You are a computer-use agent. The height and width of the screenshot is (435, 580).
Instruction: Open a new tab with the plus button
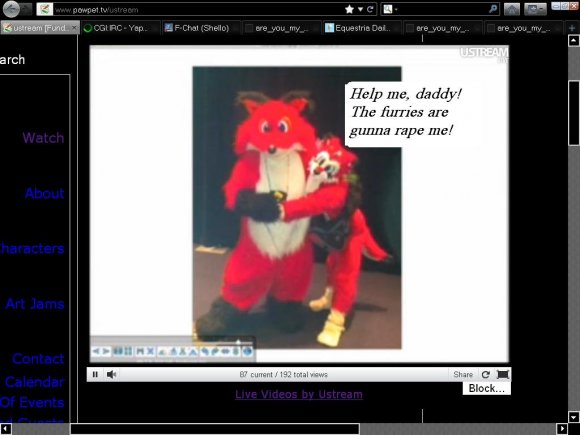(571, 28)
